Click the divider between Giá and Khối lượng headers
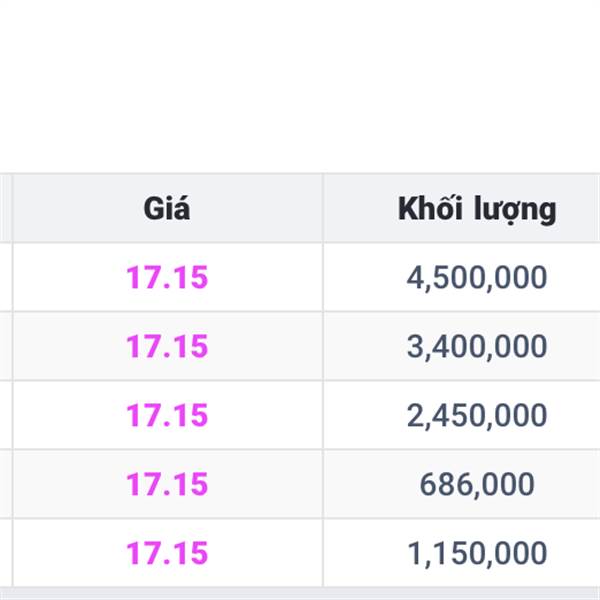The height and width of the screenshot is (600, 600). [323, 208]
